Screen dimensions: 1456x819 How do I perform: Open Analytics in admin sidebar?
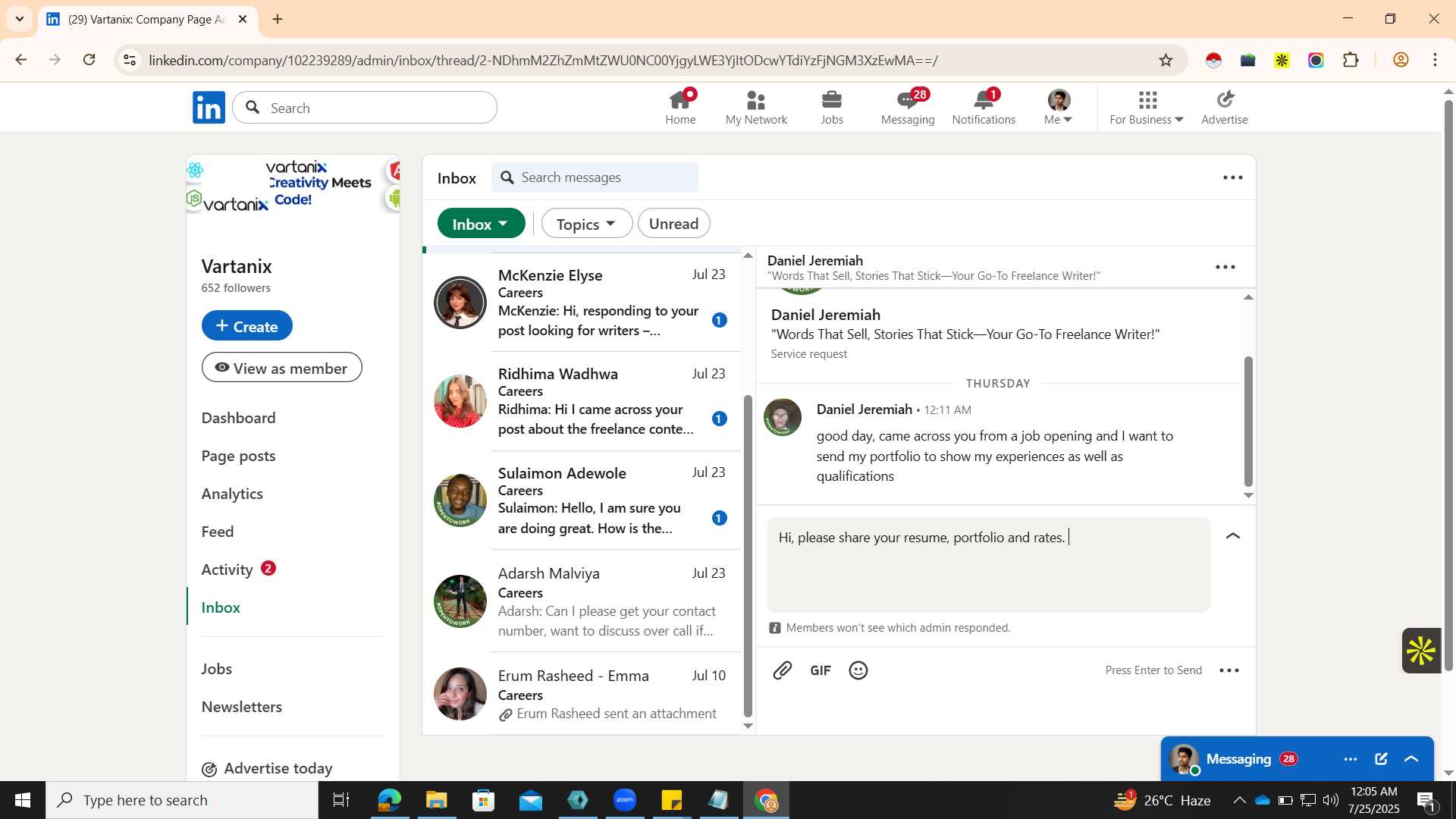tap(232, 494)
